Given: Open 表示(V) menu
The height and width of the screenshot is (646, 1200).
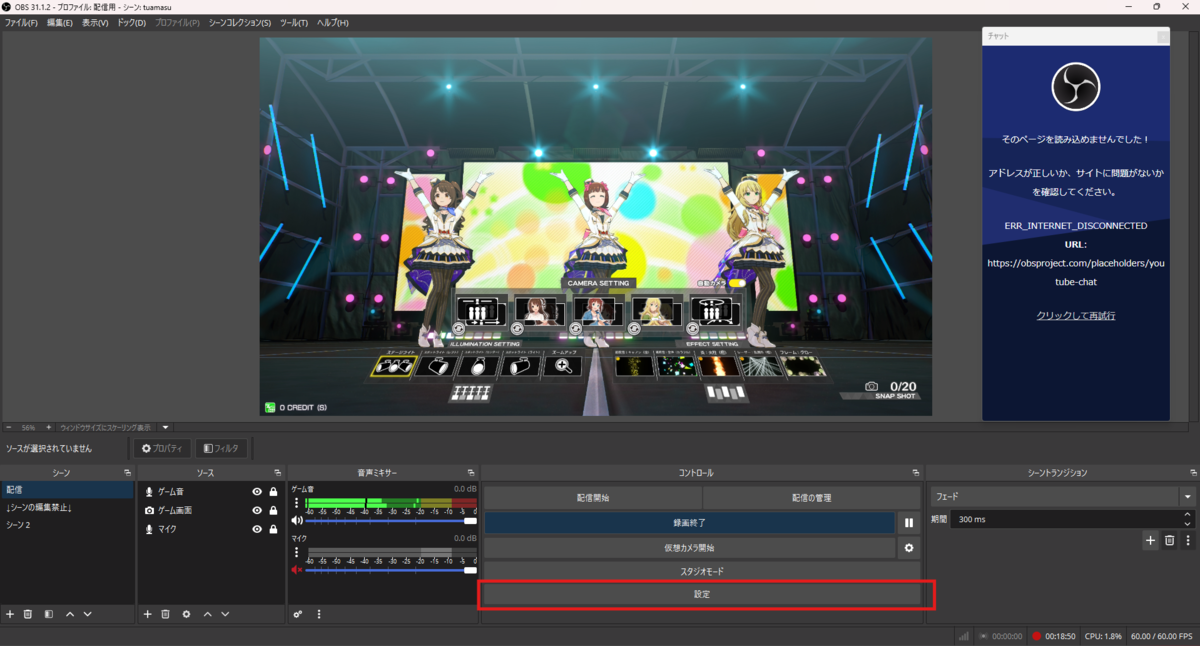Looking at the screenshot, I should (x=96, y=22).
